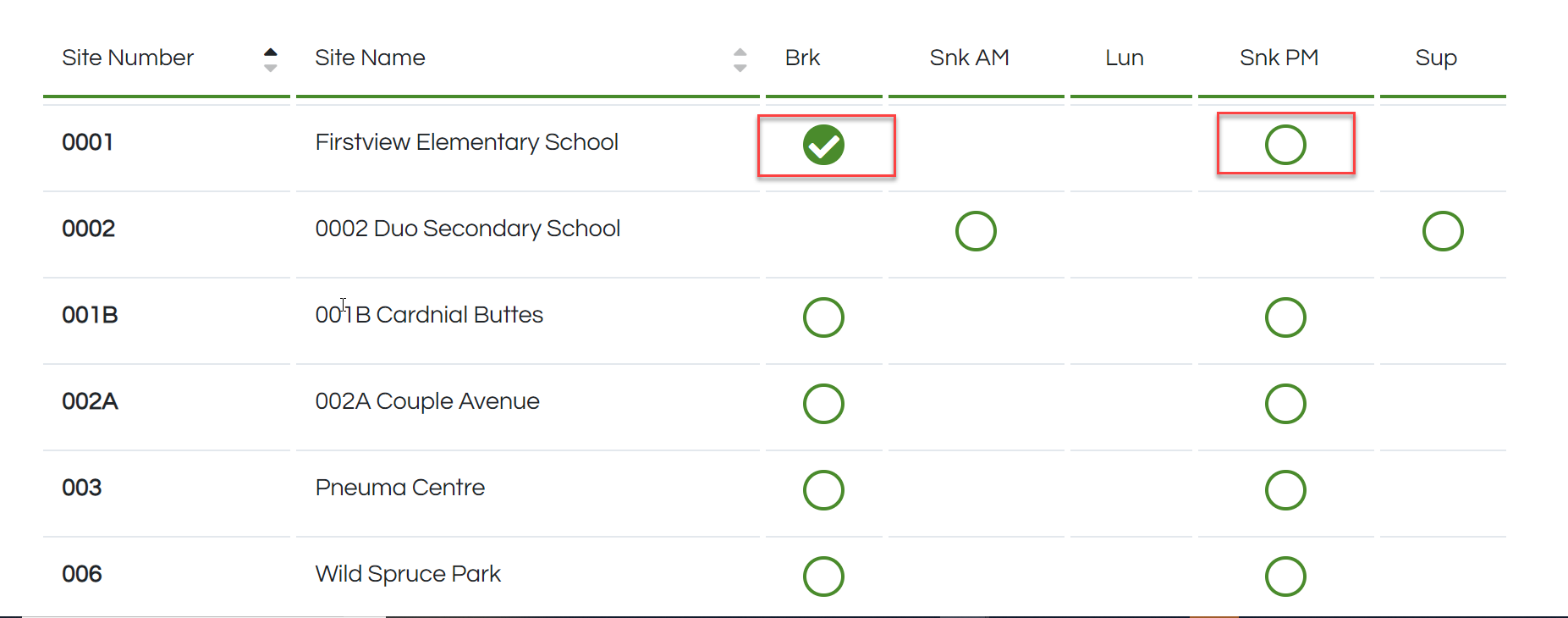The image size is (1568, 618).
Task: Click the Site Number column header
Action: [128, 58]
